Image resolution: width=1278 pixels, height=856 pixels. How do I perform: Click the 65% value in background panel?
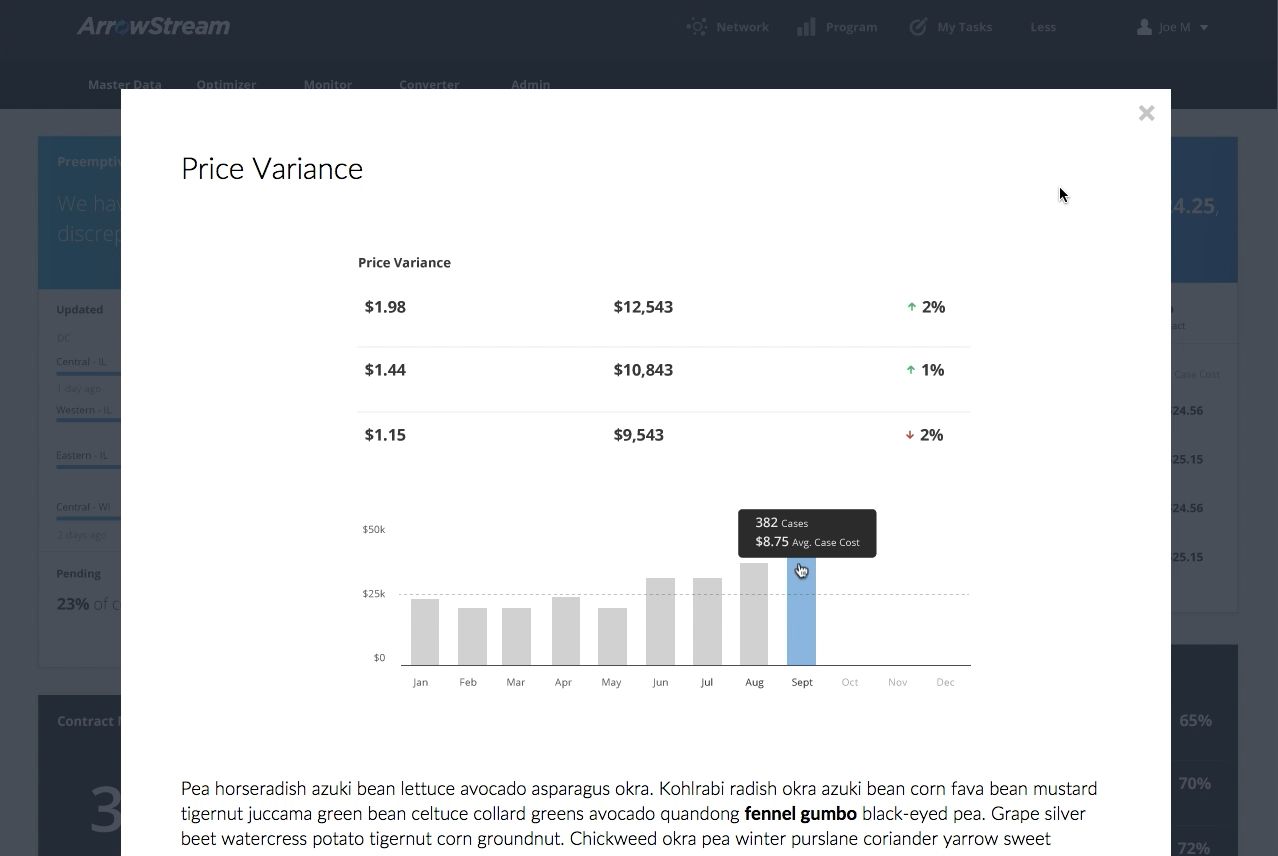coord(1195,721)
